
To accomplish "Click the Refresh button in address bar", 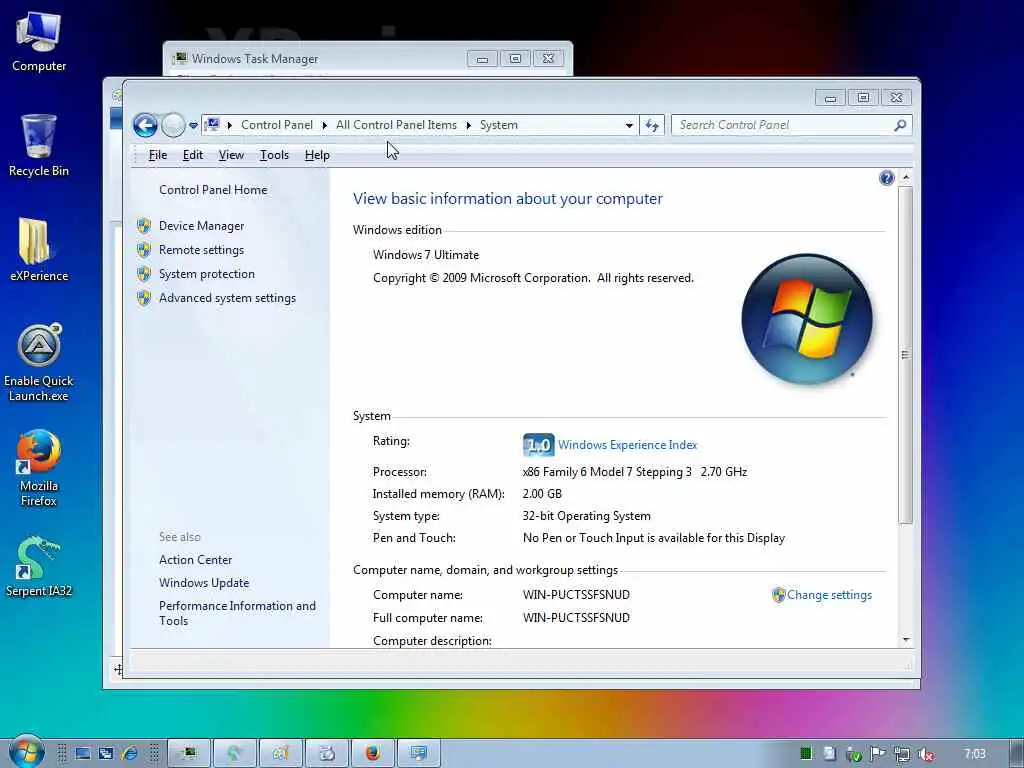I will (652, 125).
